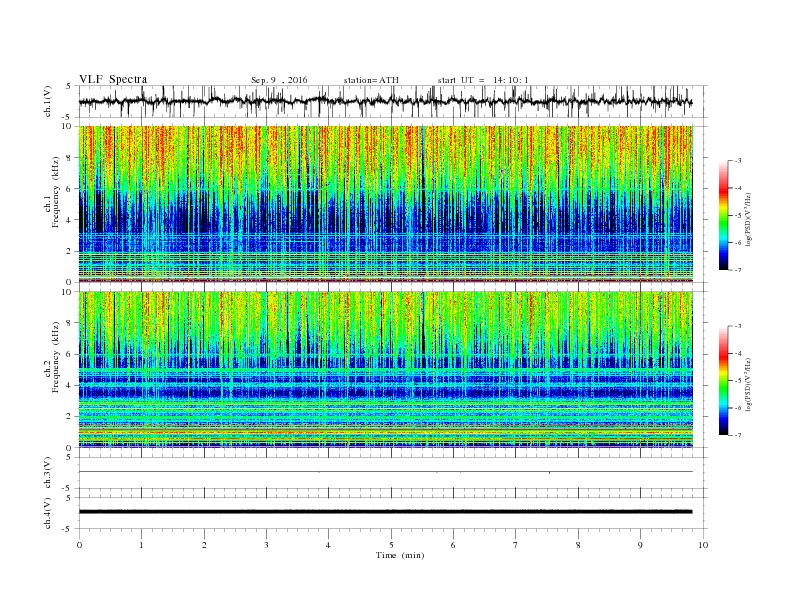Click the "-3" label on upper color bar

tap(738, 161)
